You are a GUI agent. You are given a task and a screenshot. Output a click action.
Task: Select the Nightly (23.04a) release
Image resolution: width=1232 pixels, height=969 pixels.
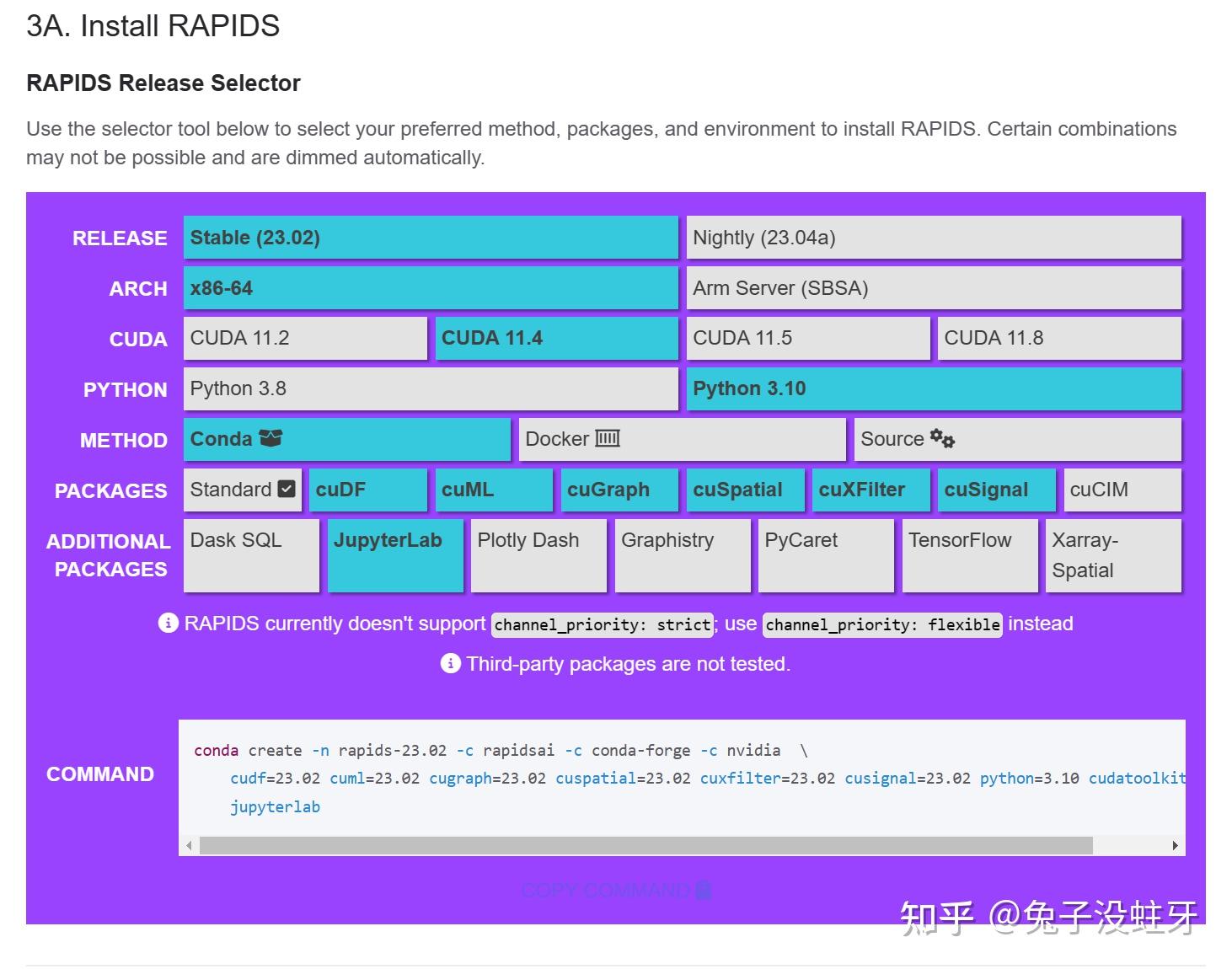933,238
